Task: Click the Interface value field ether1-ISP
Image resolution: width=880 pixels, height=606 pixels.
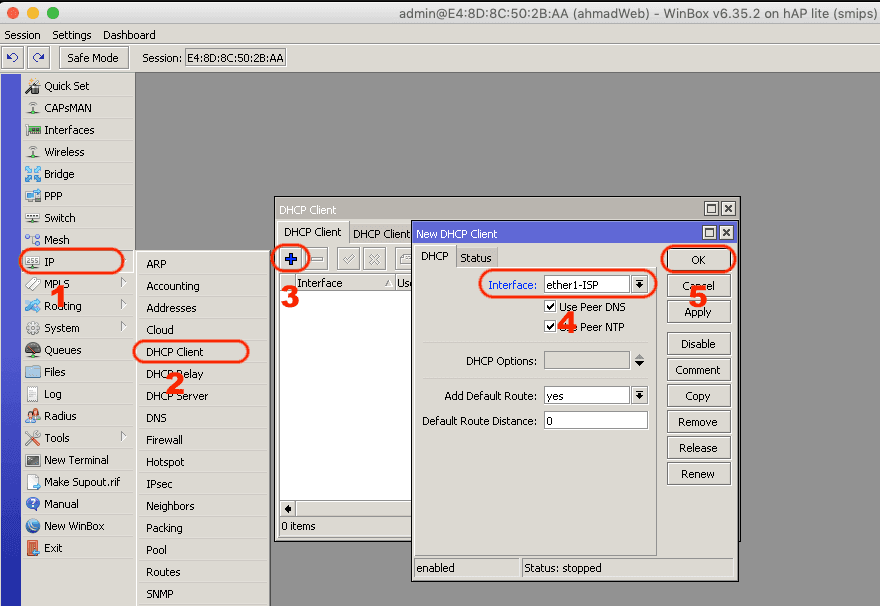Action: (586, 284)
